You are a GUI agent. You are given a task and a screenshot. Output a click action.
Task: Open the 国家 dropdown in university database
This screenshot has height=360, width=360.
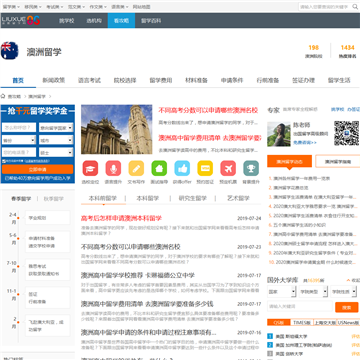click(281, 292)
